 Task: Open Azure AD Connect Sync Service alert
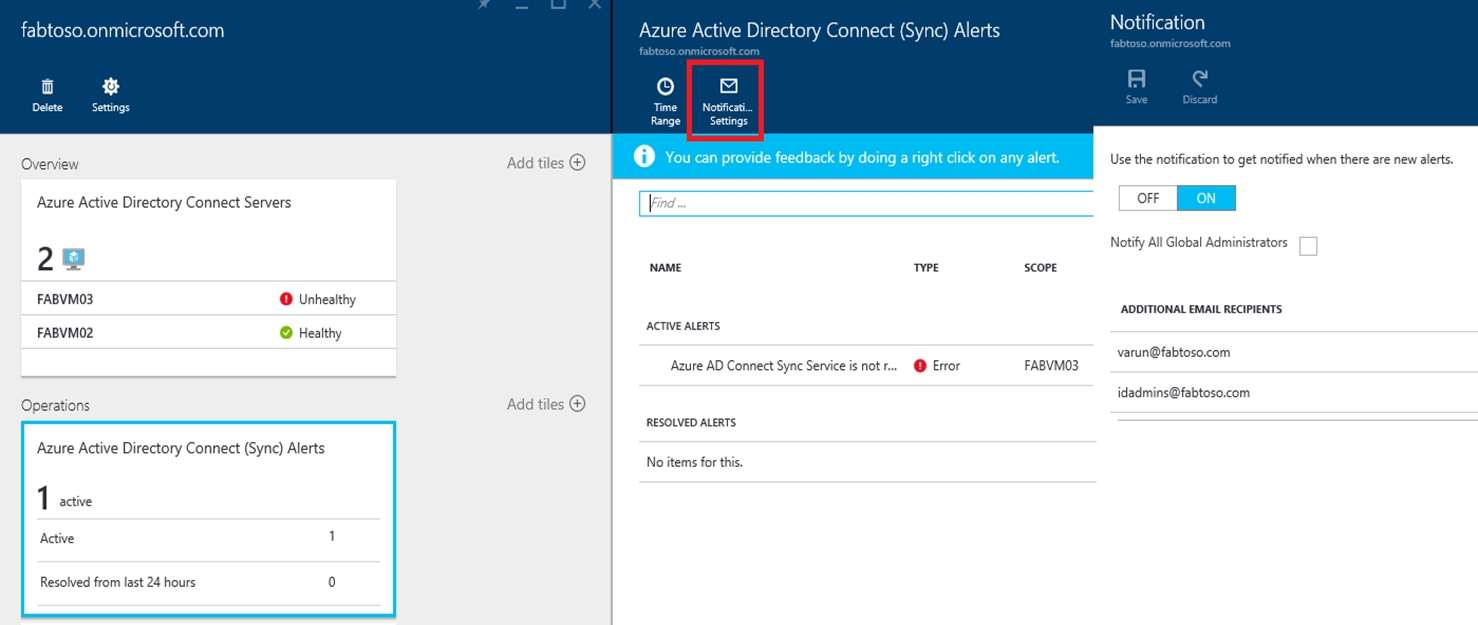click(x=783, y=366)
